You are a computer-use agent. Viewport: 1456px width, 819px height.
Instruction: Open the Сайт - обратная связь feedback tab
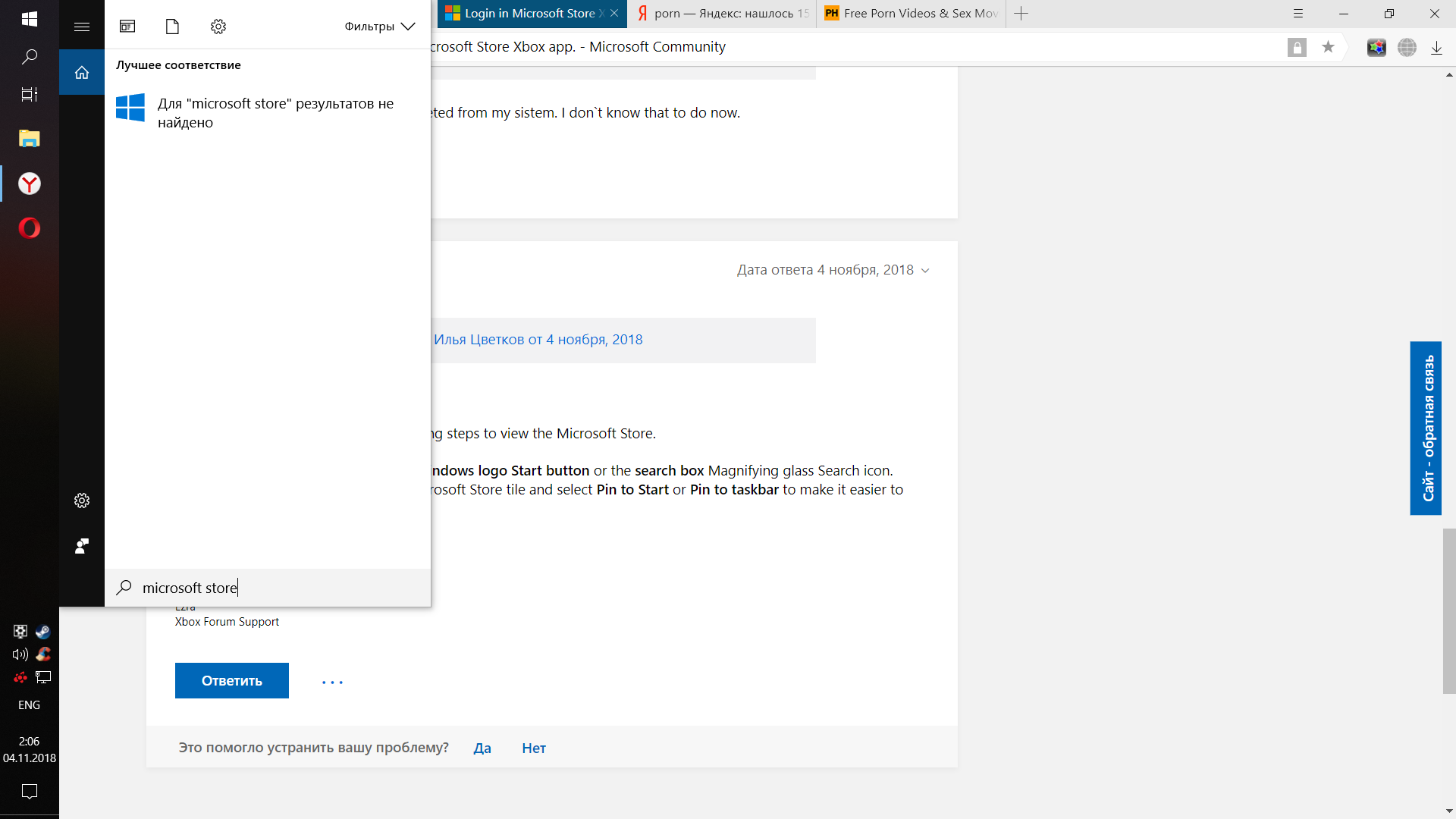(1426, 428)
